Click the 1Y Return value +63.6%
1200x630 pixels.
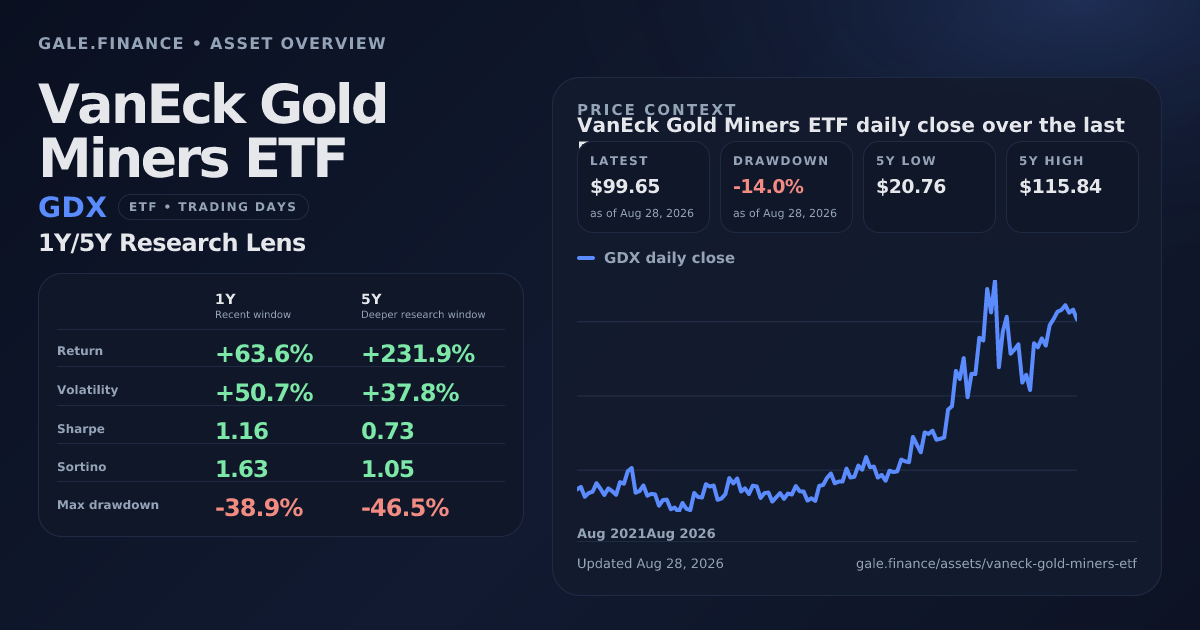[x=264, y=354]
